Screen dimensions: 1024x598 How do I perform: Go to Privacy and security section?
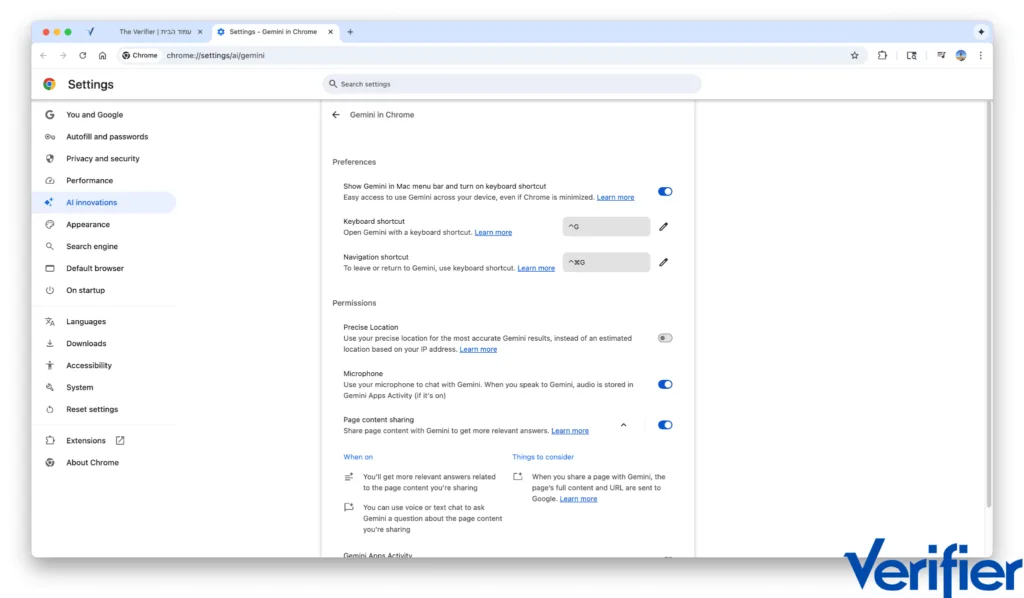tap(104, 159)
